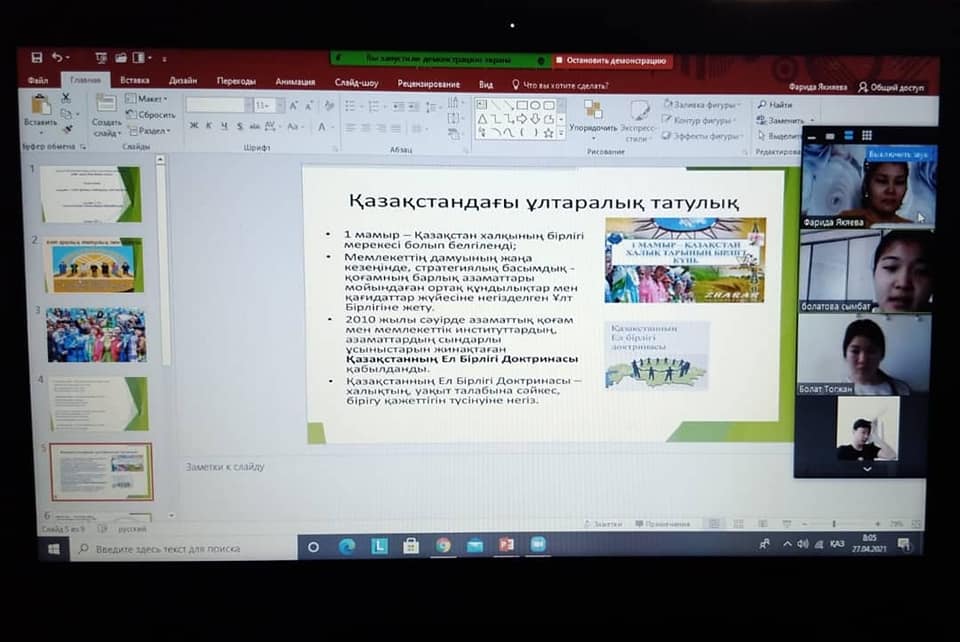Adjust the zoom slider in status bar
This screenshot has height=642, width=960.
[x=835, y=524]
